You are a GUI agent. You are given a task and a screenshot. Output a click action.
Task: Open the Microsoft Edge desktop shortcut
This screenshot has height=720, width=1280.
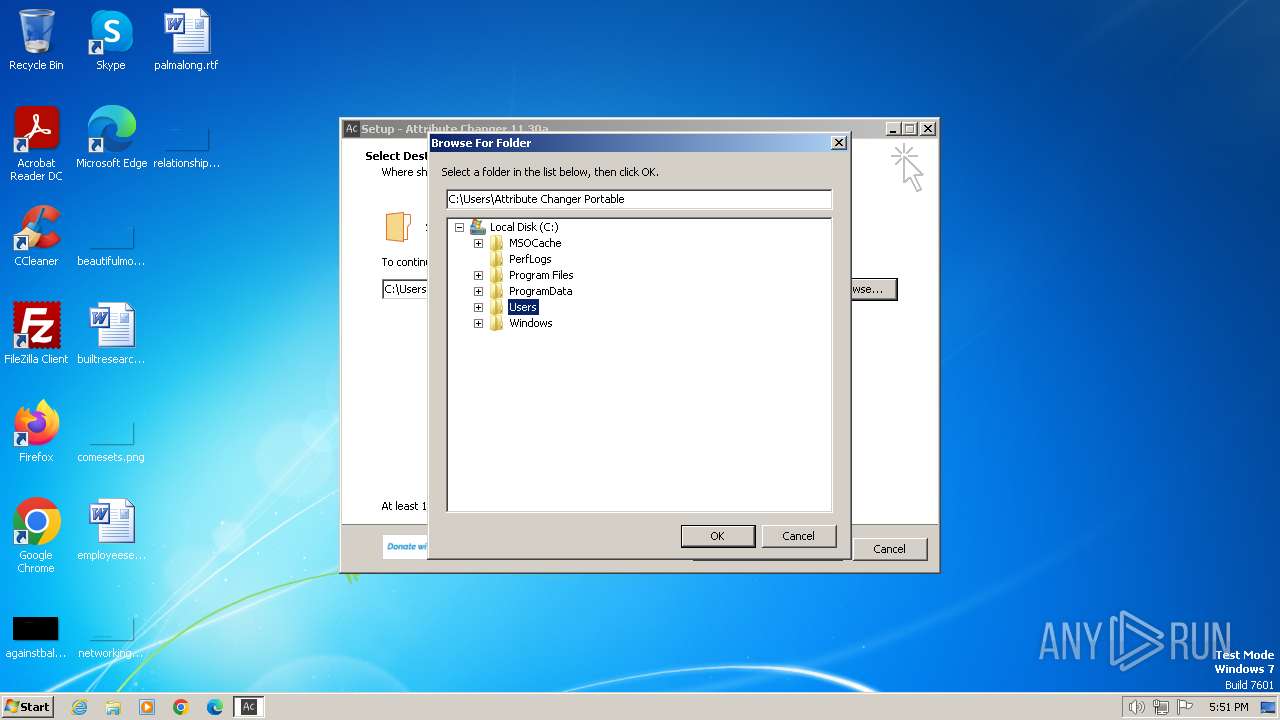111,138
